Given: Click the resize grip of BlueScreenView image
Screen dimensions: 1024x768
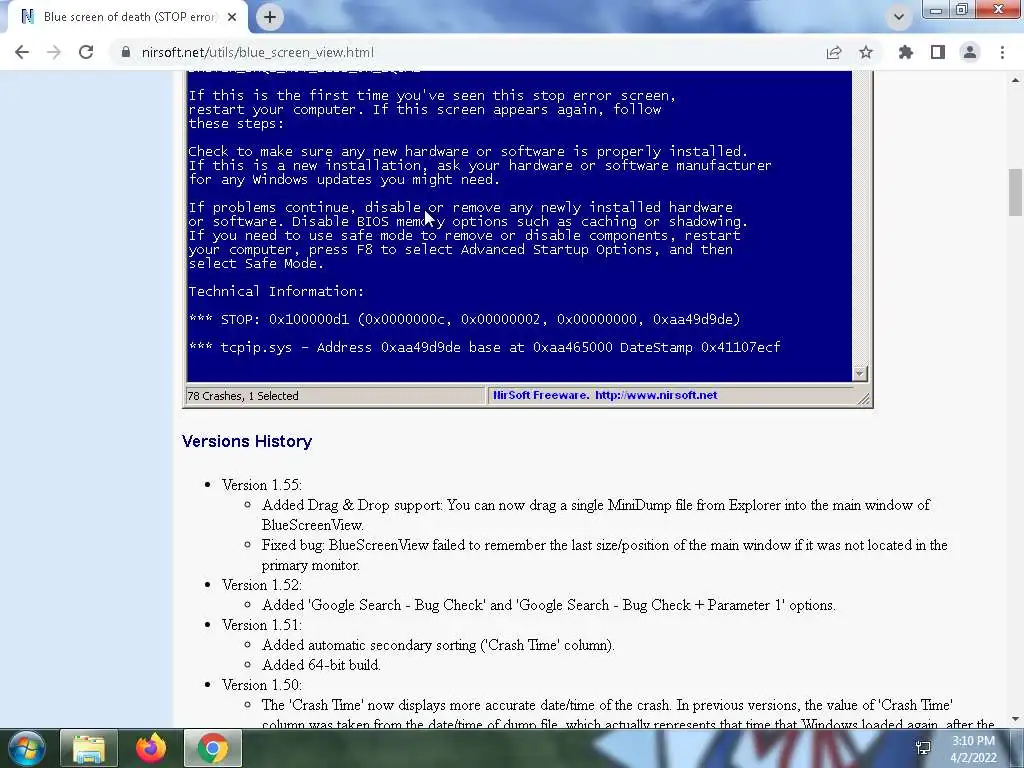Looking at the screenshot, I should (x=863, y=398).
